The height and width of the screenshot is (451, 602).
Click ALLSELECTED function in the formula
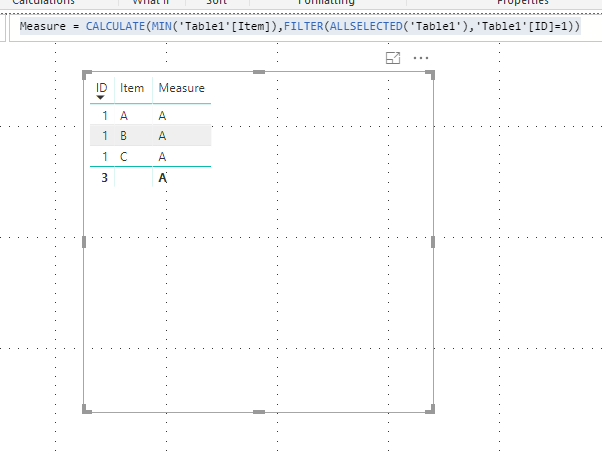[366, 26]
